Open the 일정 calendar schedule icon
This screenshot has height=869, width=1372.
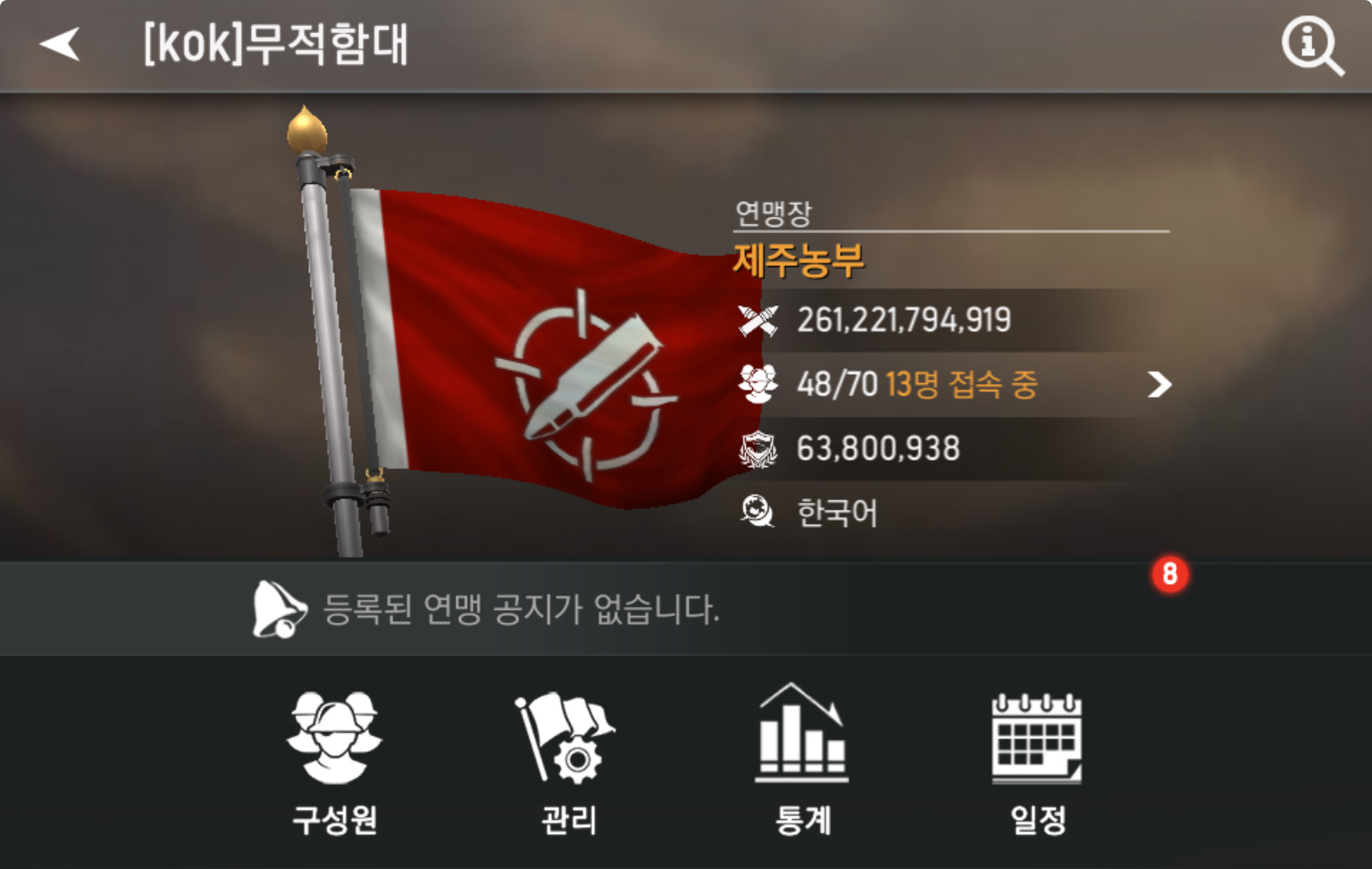pos(1036,738)
